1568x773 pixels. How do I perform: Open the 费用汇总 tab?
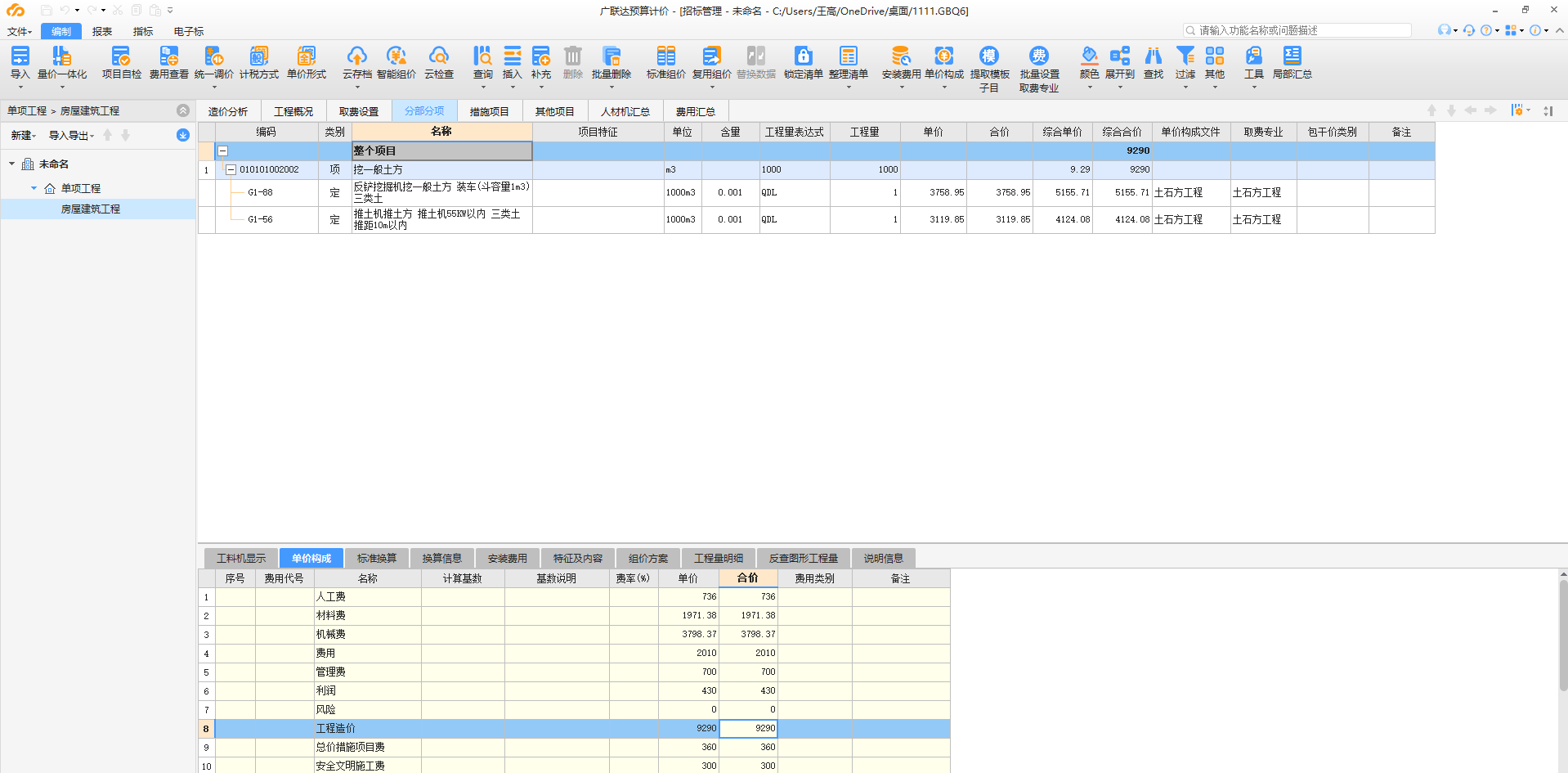click(x=696, y=111)
